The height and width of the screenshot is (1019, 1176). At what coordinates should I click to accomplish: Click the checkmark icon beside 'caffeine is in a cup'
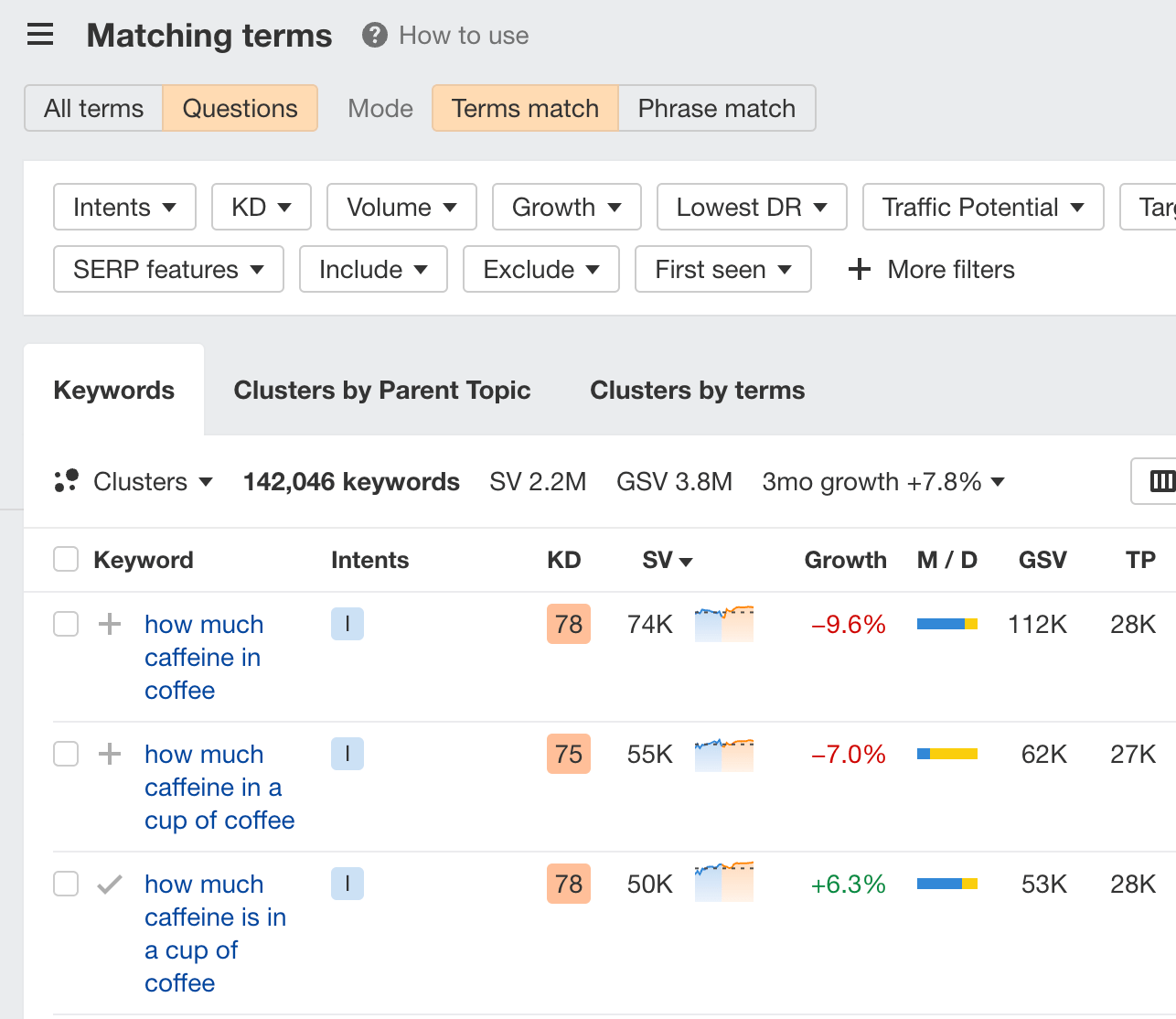point(110,884)
